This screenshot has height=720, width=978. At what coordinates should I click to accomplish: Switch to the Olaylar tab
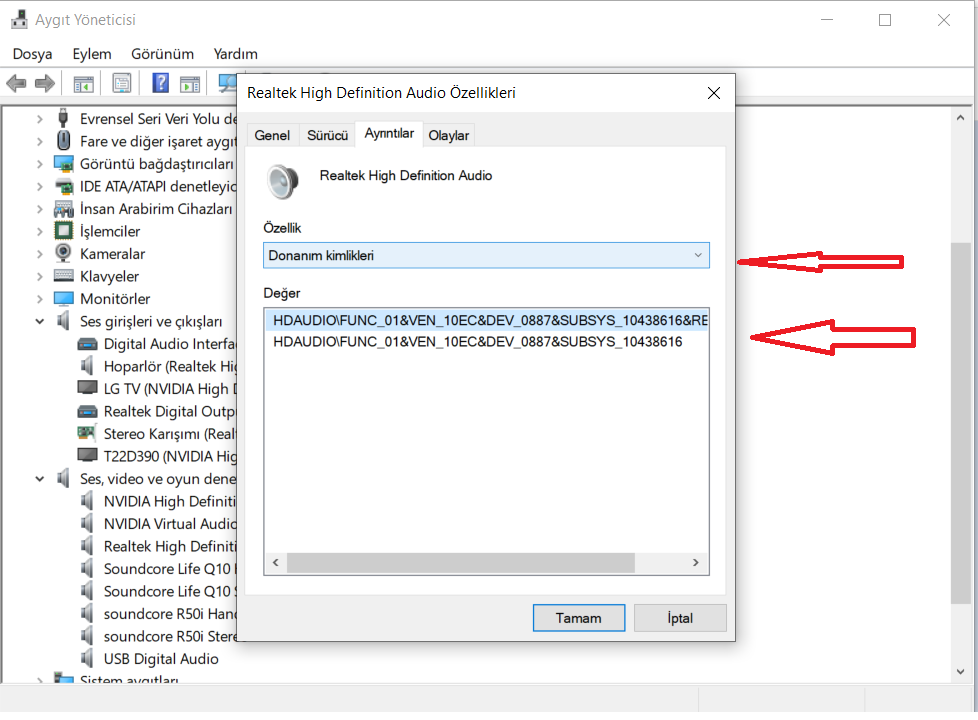448,135
